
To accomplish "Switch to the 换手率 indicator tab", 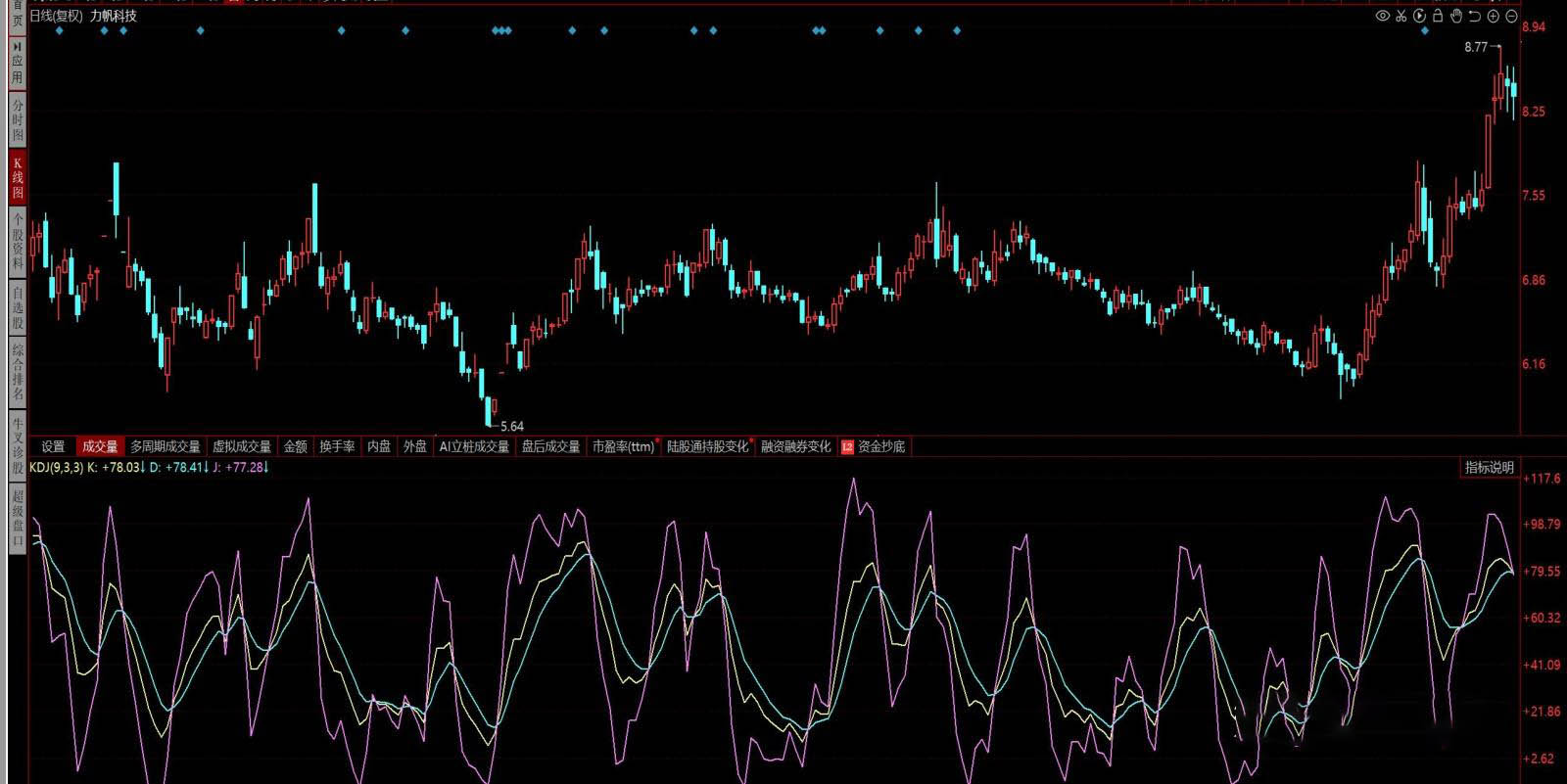I will tap(337, 446).
